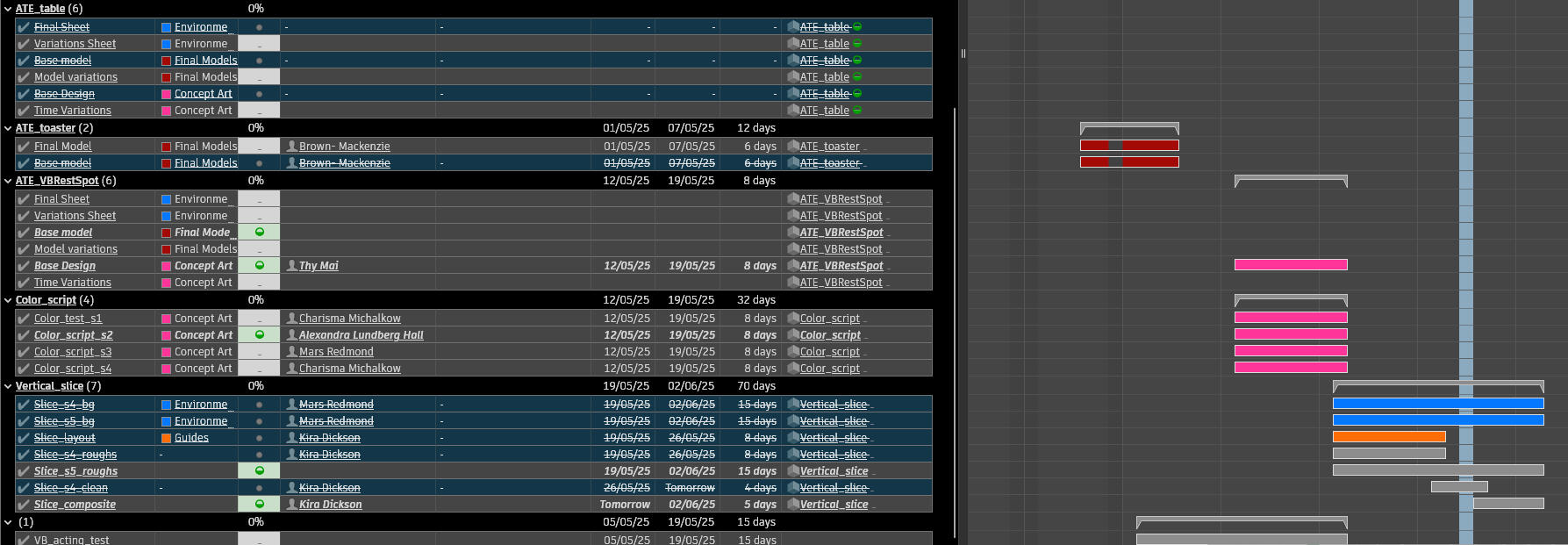Click user icon beside Thy Mai

point(292,266)
